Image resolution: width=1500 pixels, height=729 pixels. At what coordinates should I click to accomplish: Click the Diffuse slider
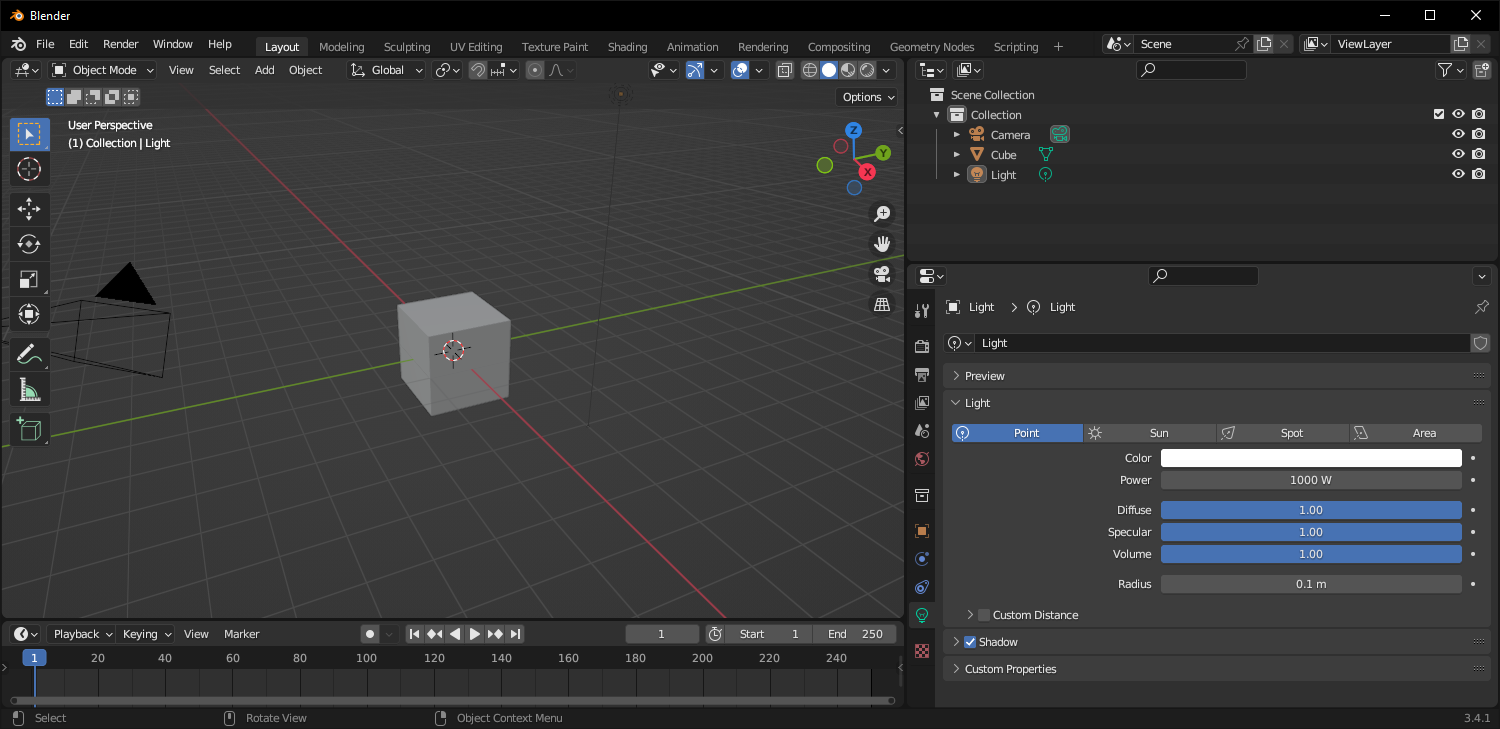point(1311,510)
